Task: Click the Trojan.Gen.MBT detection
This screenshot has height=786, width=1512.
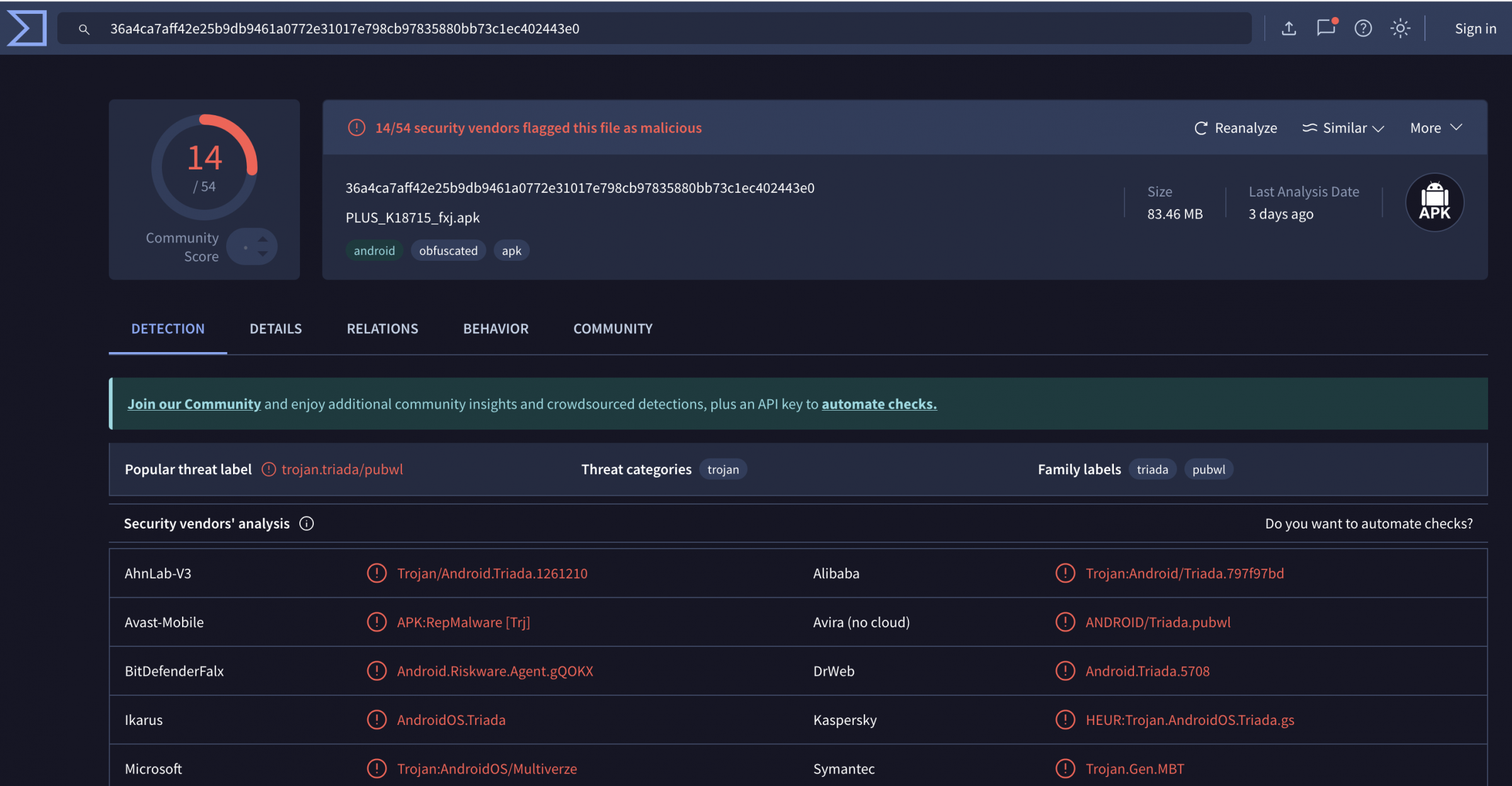Action: point(1135,768)
